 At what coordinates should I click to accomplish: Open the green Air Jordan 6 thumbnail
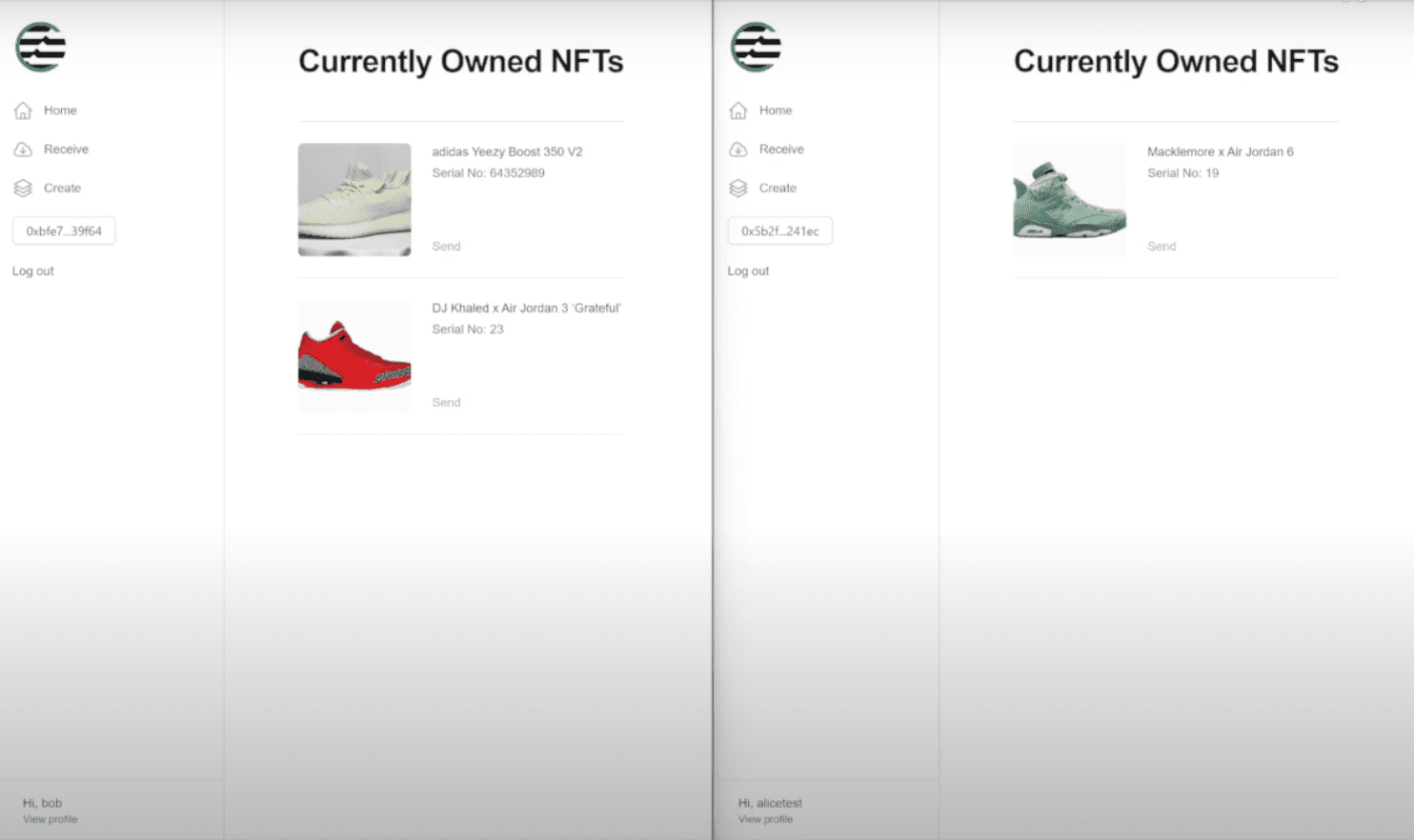1070,200
